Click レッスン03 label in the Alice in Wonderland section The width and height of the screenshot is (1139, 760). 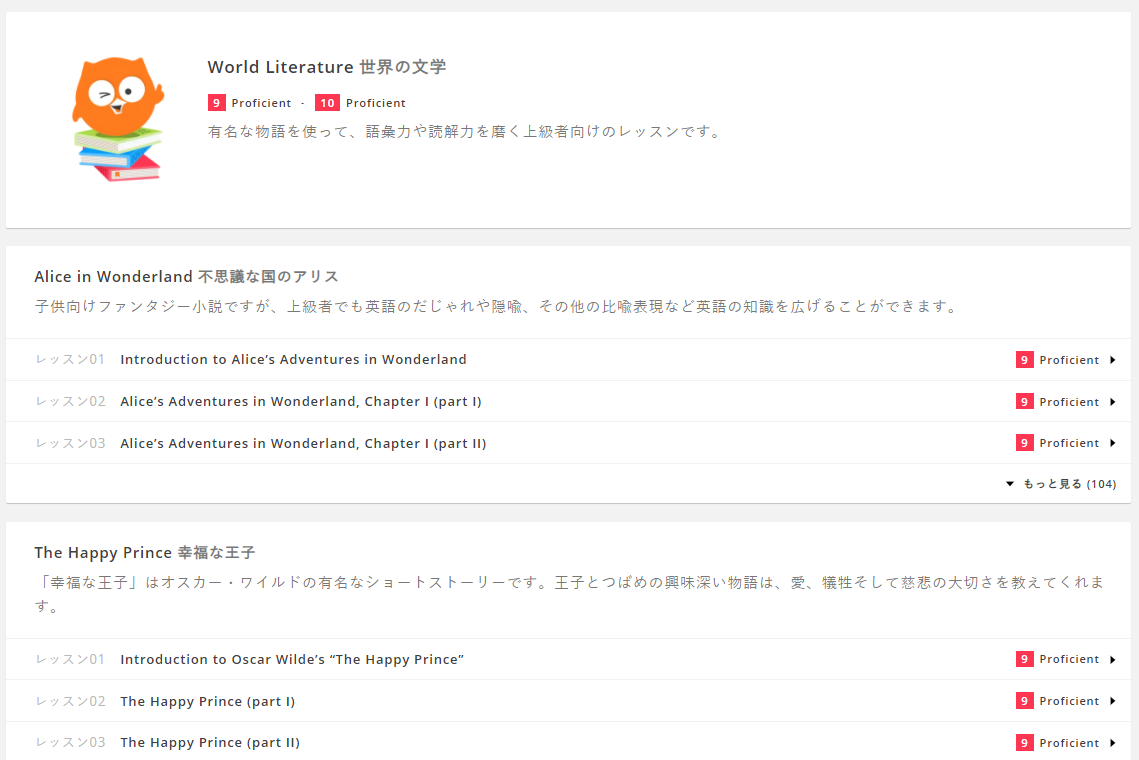tap(70, 443)
